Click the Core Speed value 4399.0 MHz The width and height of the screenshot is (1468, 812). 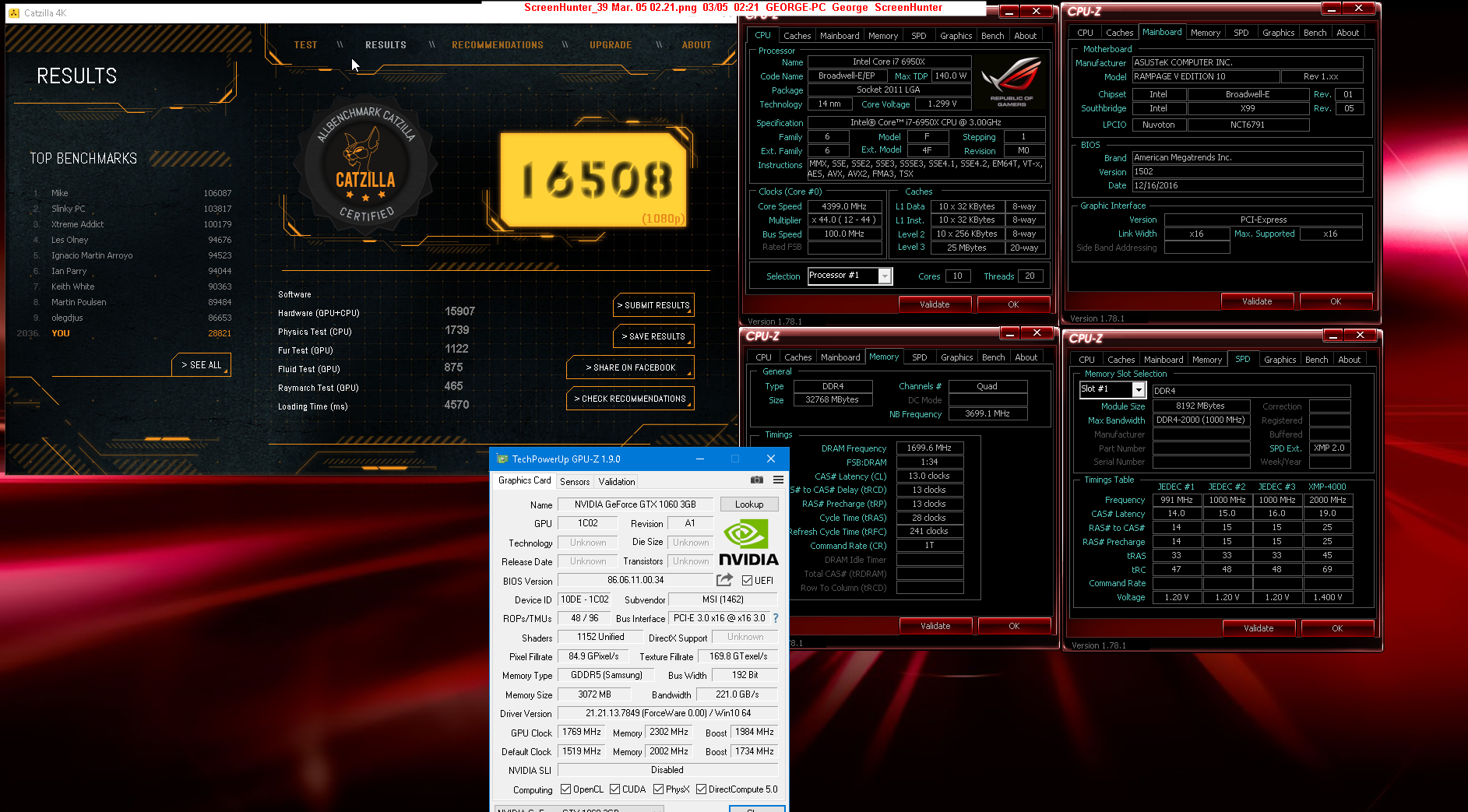pyautogui.click(x=844, y=206)
